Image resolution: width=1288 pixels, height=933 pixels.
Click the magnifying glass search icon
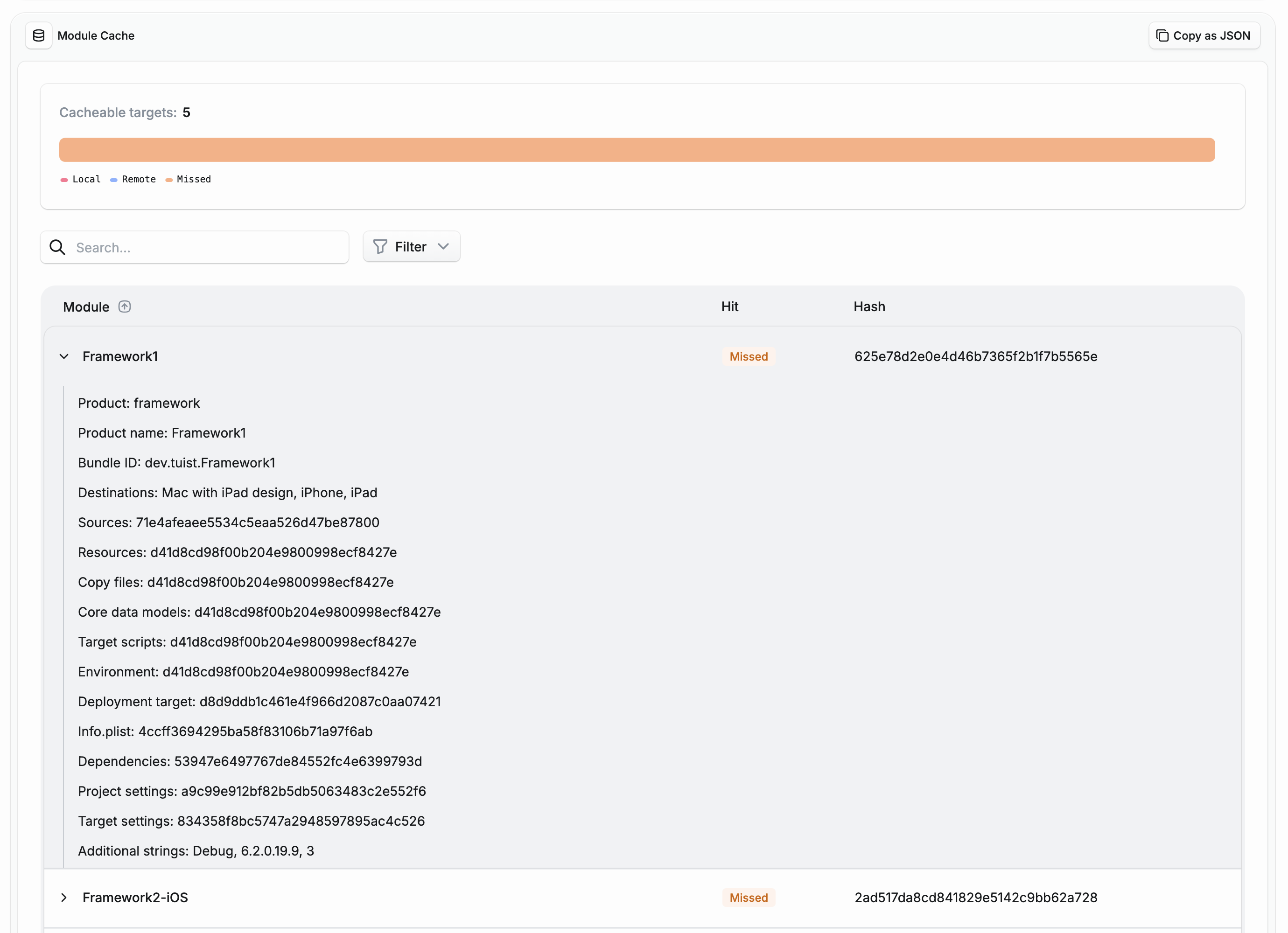coord(57,247)
